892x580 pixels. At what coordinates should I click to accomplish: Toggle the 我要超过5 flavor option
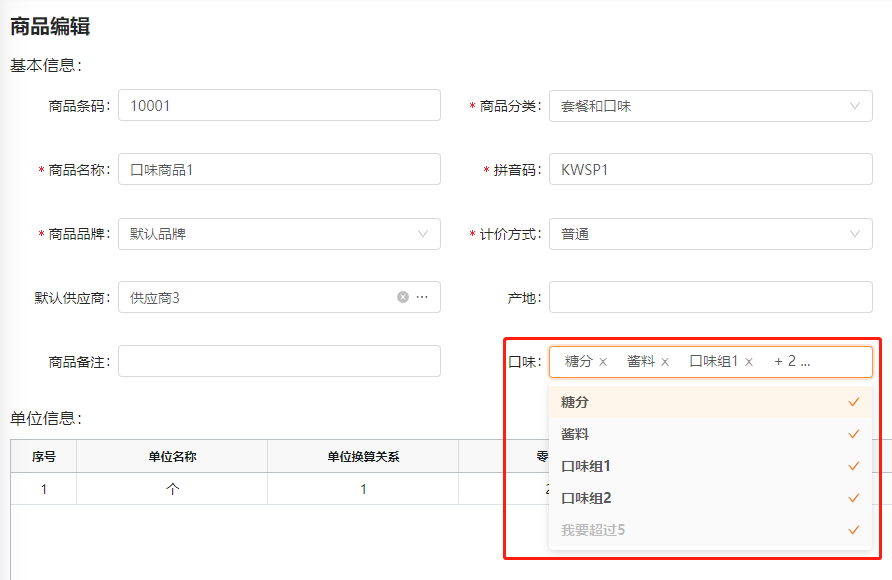point(711,530)
